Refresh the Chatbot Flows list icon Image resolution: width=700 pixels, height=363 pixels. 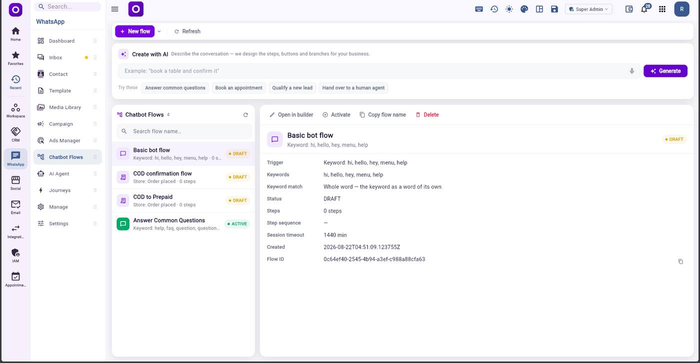(x=246, y=115)
